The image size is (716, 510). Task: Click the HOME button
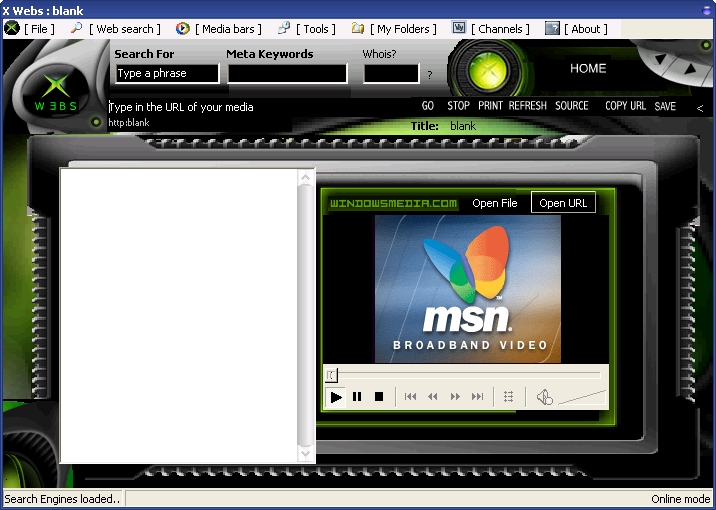tap(588, 68)
